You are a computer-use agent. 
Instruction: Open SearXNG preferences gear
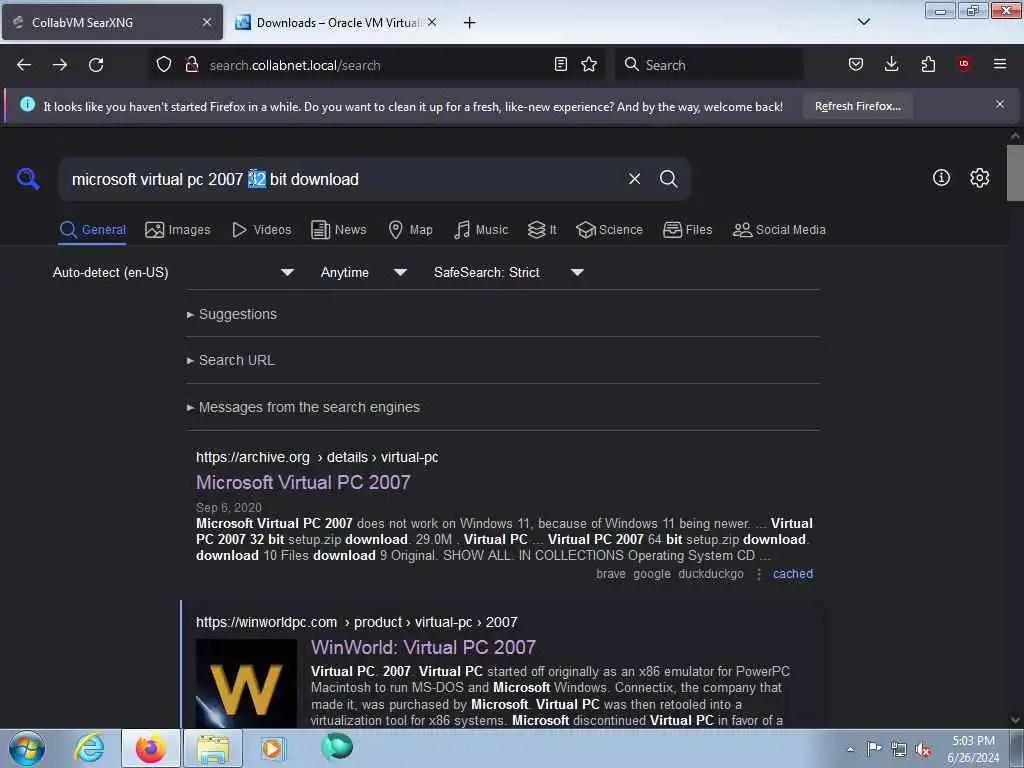pos(979,178)
